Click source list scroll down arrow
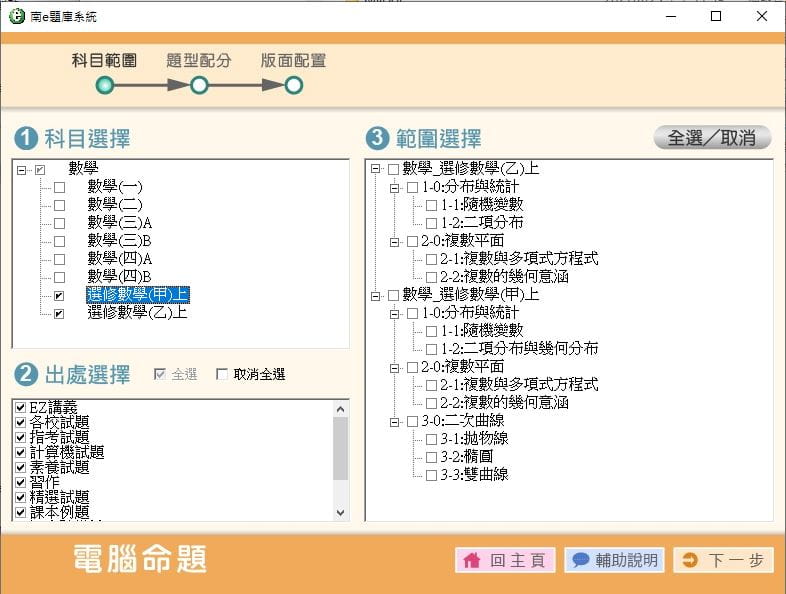This screenshot has width=786, height=594. pyautogui.click(x=340, y=513)
